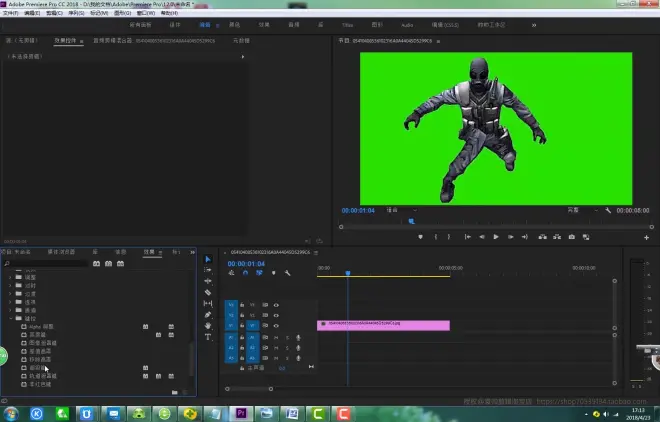
Task: Click Mark In button in Program monitor
Action: tap(436, 237)
